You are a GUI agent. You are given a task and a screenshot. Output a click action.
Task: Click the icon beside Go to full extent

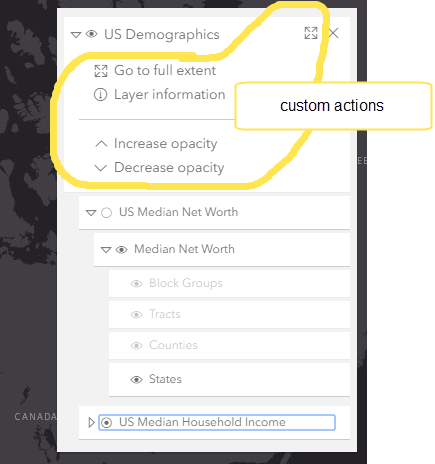[x=101, y=71]
